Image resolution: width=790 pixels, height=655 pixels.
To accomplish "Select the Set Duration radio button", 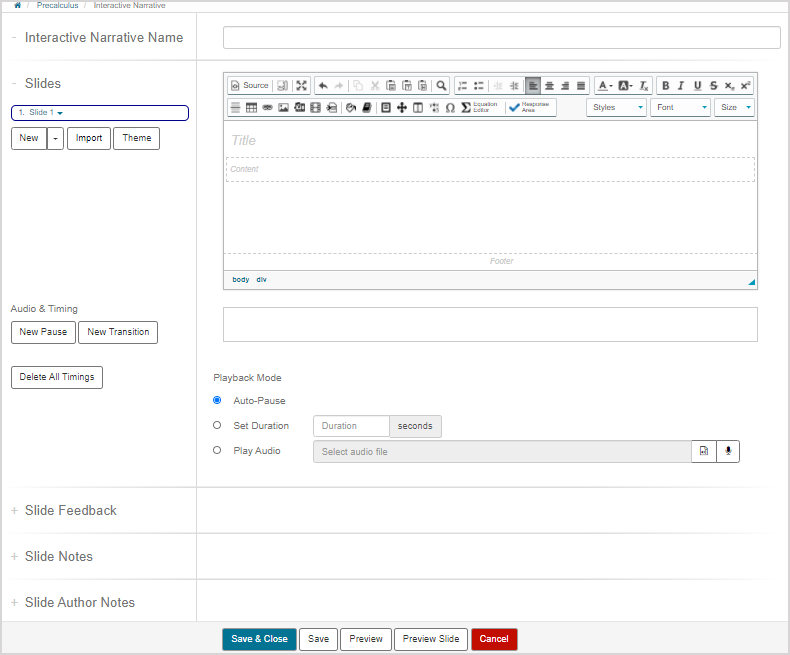I will [x=217, y=425].
